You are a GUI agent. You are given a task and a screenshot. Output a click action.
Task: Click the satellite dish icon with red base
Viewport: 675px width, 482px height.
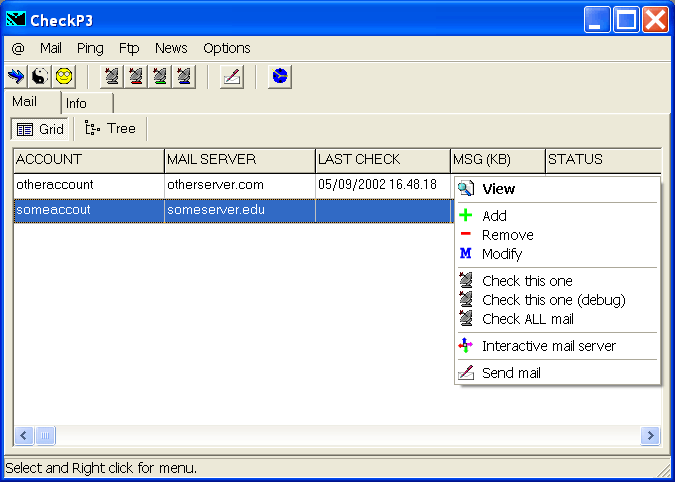136,77
